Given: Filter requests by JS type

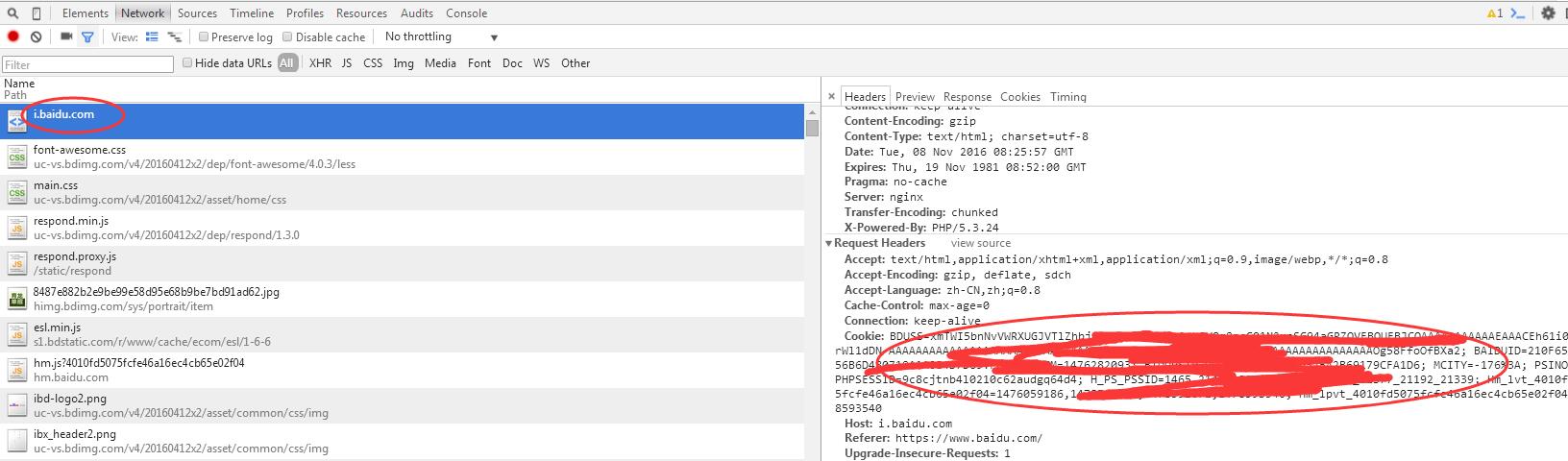Looking at the screenshot, I should click(347, 63).
